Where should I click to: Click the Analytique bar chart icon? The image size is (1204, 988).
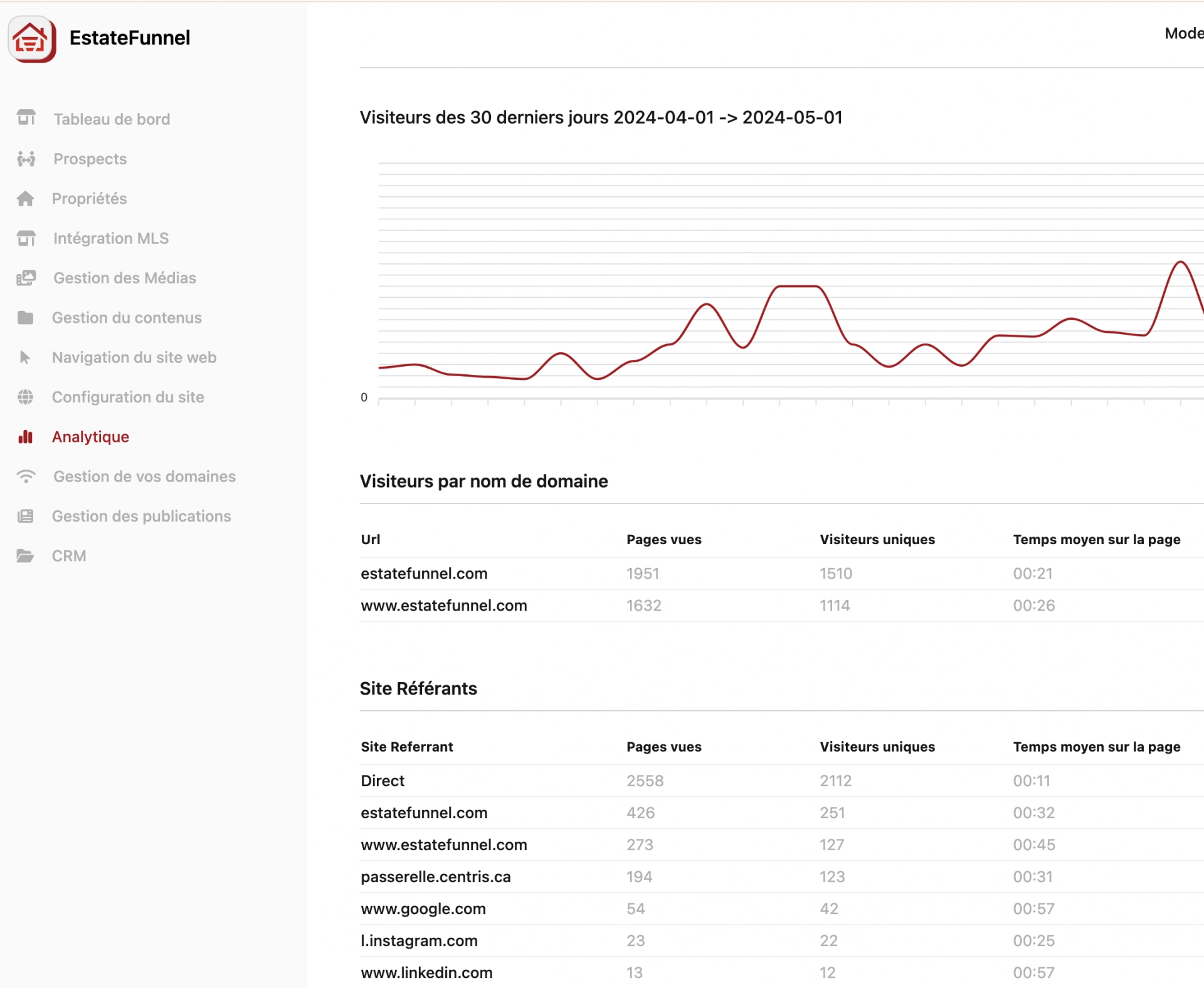tap(25, 436)
